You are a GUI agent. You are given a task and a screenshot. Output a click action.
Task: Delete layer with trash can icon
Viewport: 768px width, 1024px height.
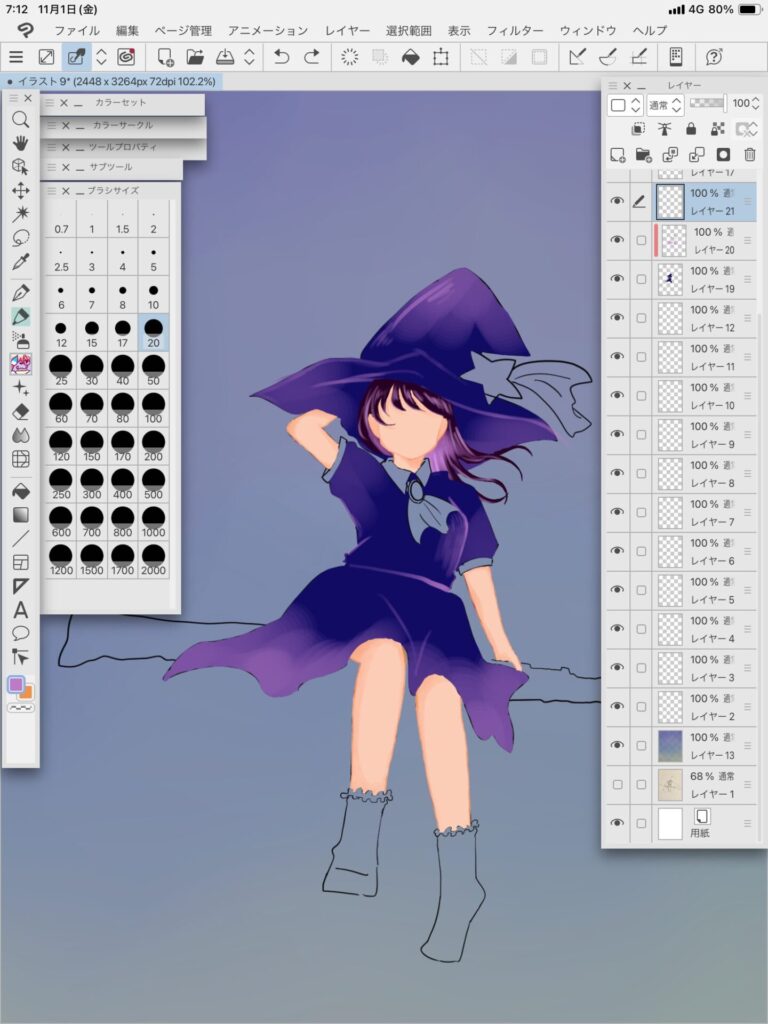click(x=750, y=155)
